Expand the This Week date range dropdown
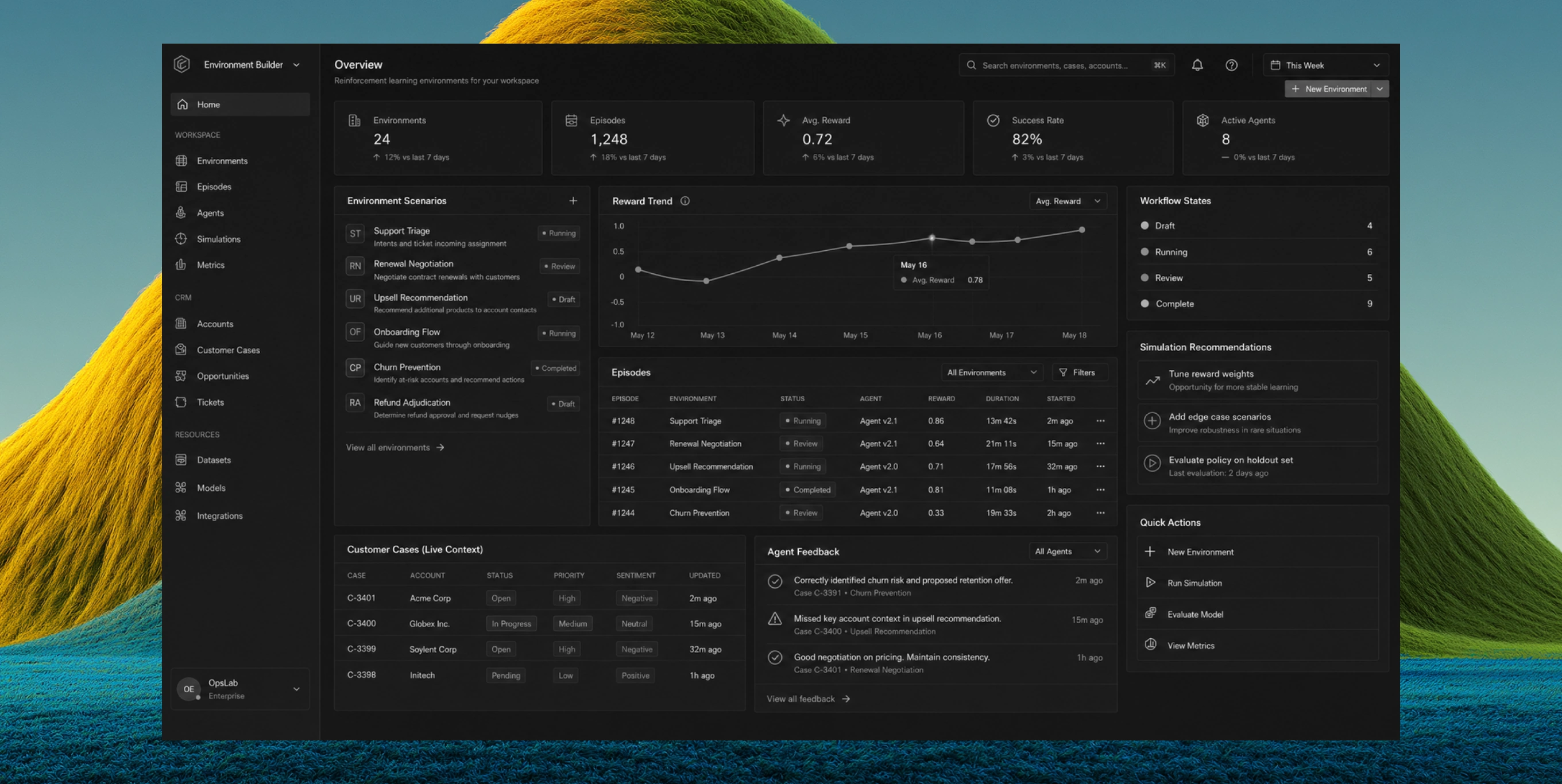Image resolution: width=1562 pixels, height=784 pixels. (1325, 65)
